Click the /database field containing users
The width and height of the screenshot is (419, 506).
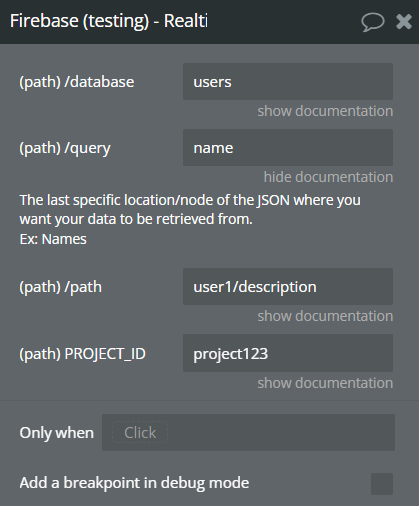coord(288,82)
